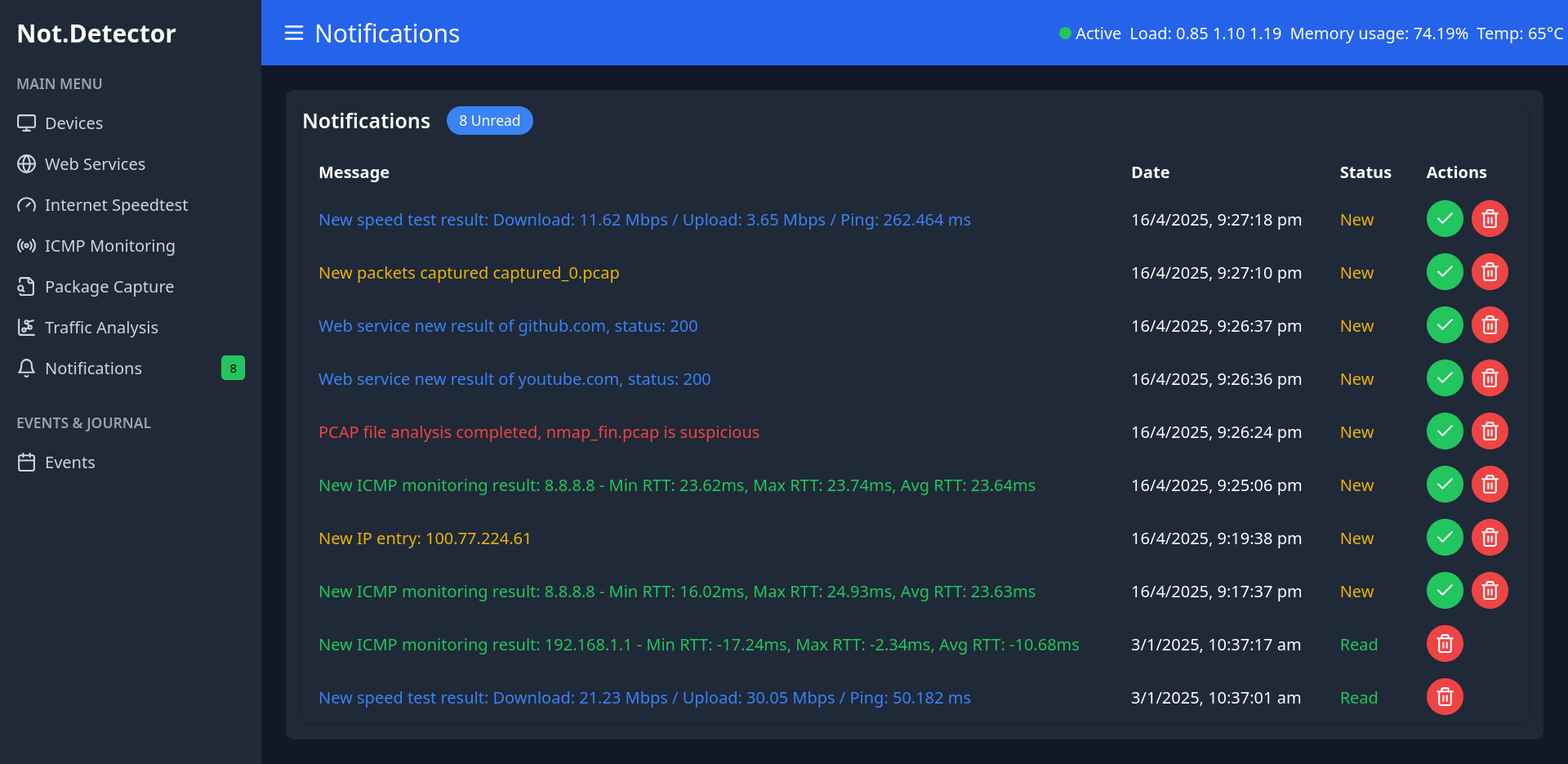Delete the nmap_fin.pcap suspicious notification
The height and width of the screenshot is (764, 1568).
(x=1490, y=431)
